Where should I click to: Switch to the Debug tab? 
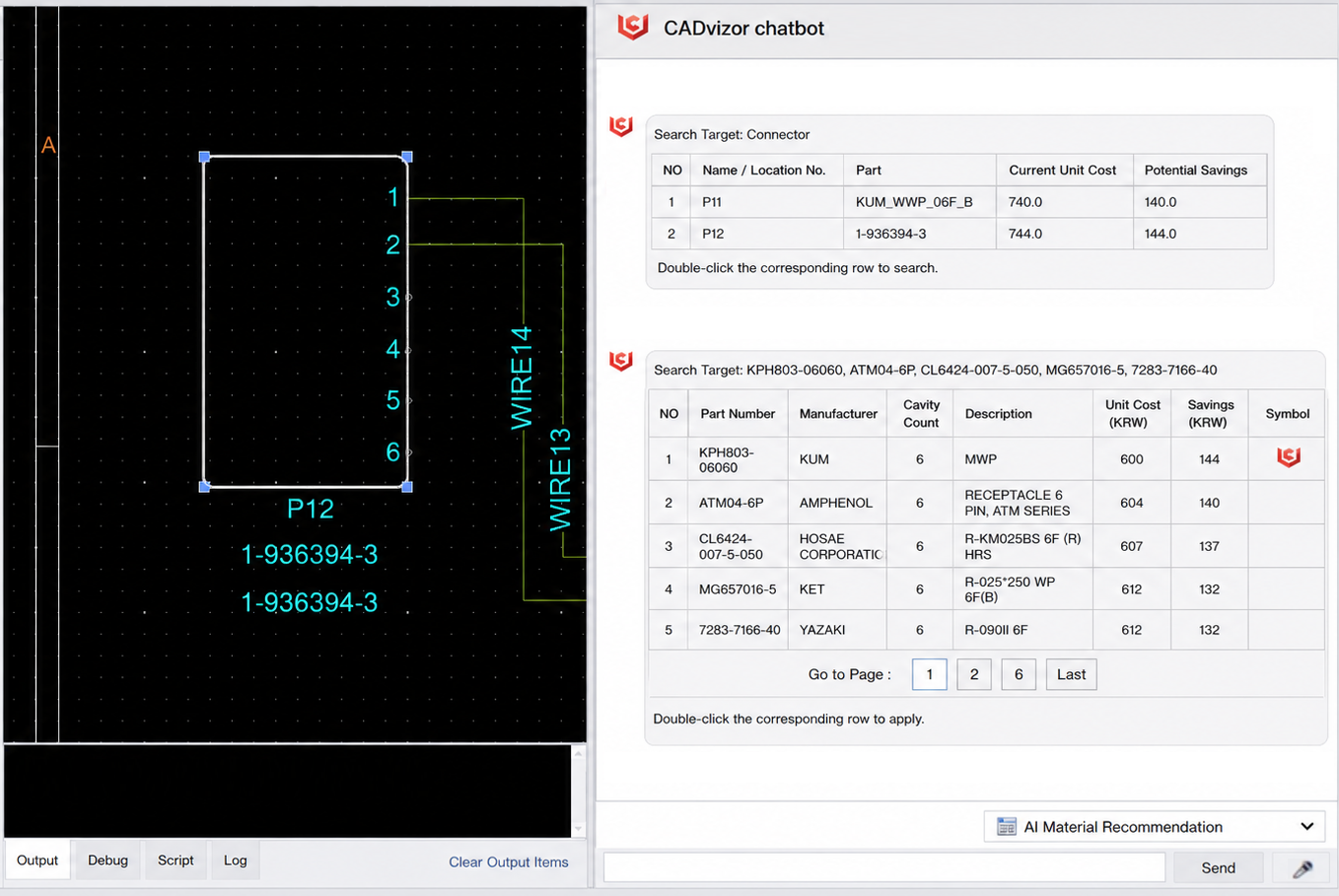click(107, 861)
